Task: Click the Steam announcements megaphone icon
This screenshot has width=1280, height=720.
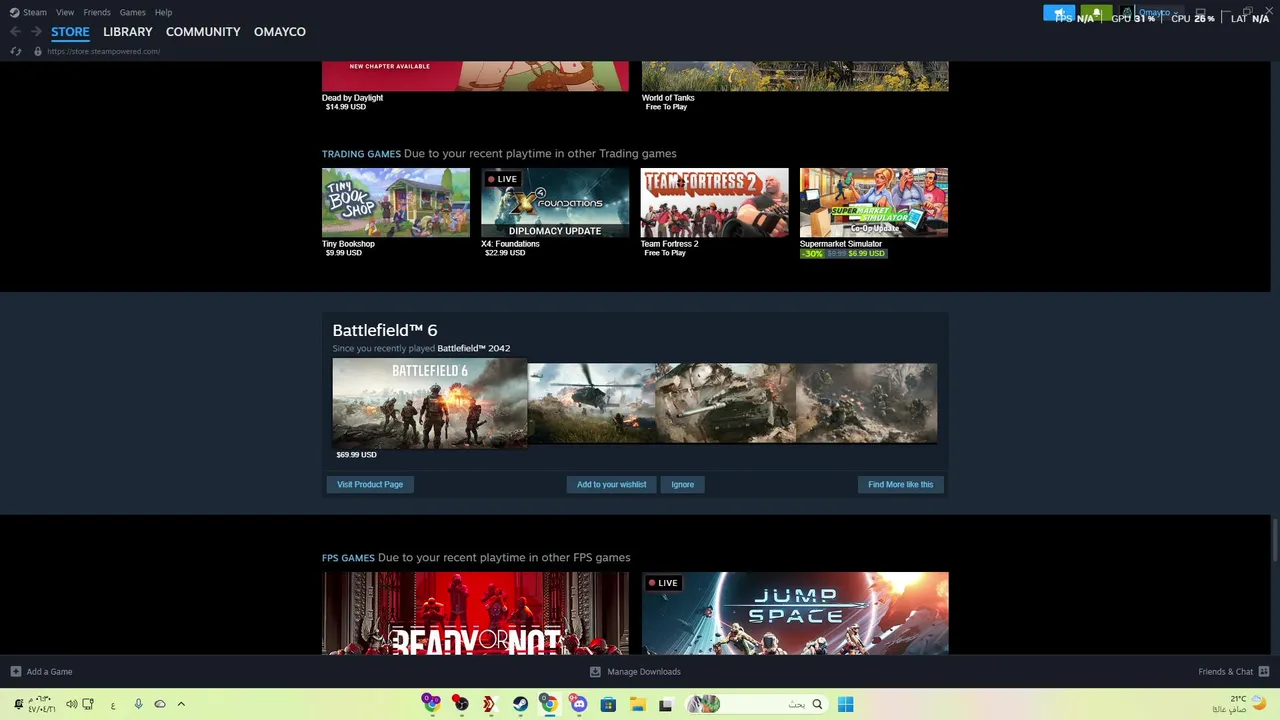Action: (1059, 13)
